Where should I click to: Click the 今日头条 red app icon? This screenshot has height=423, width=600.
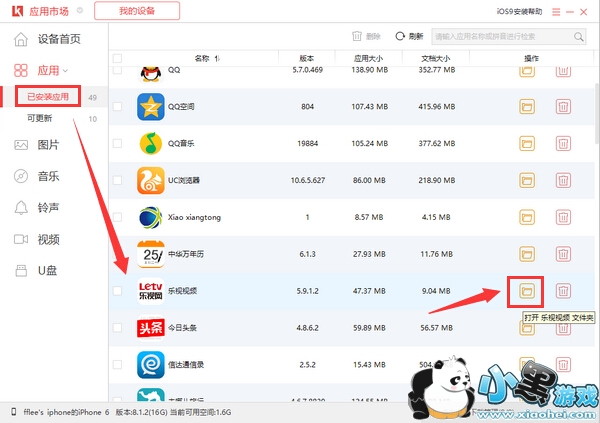[151, 328]
